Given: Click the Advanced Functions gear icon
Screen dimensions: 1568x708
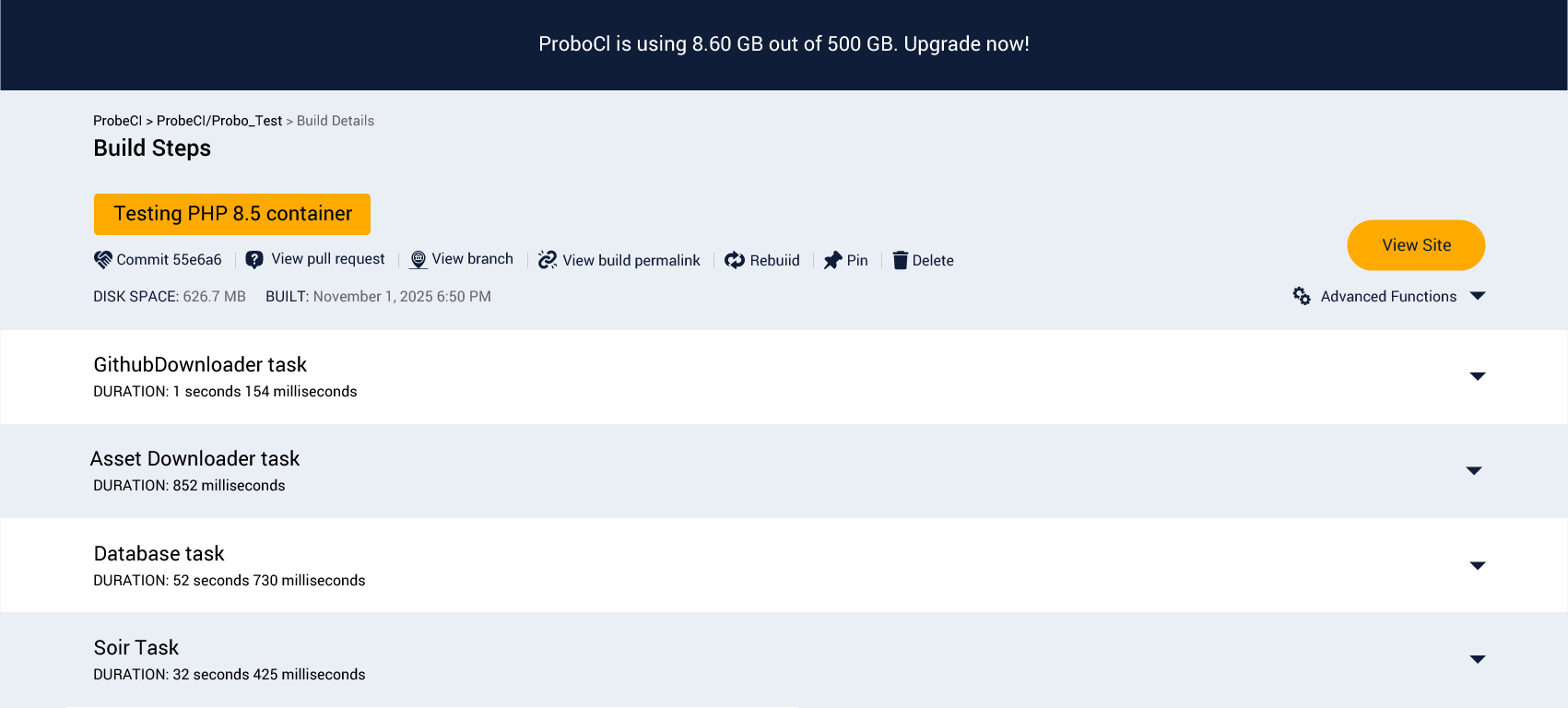Looking at the screenshot, I should (x=1302, y=296).
